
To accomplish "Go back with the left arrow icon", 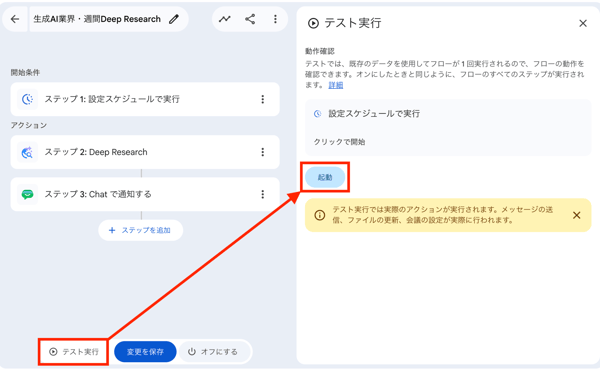I will click(15, 19).
